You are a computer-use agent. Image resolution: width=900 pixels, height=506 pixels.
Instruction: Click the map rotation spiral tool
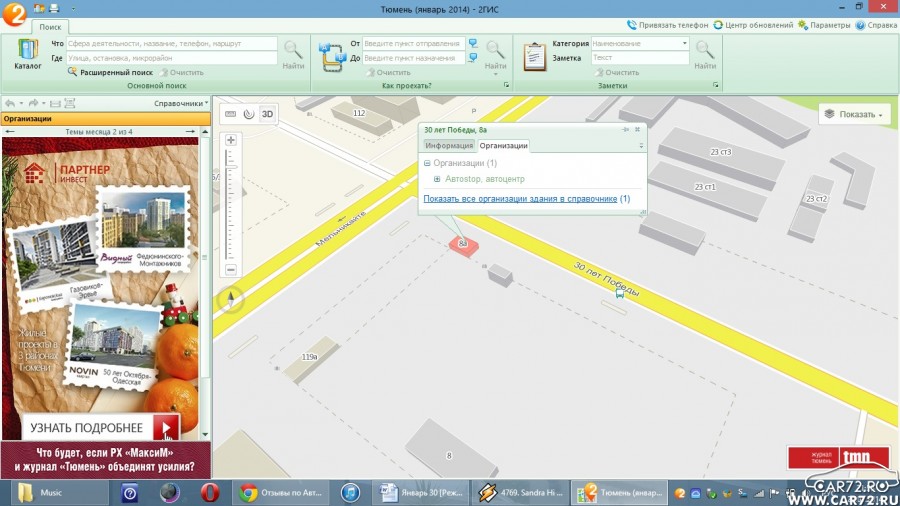click(249, 114)
